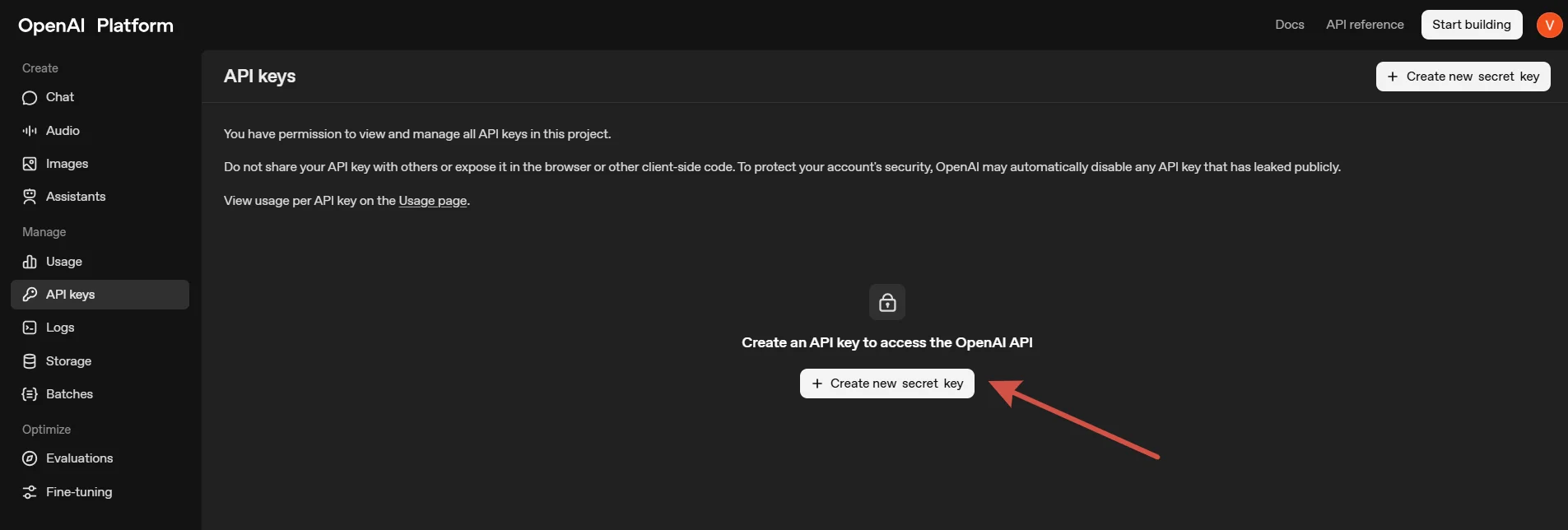1568x530 pixels.
Task: Click the lock icon above the empty-state message
Action: (887, 302)
